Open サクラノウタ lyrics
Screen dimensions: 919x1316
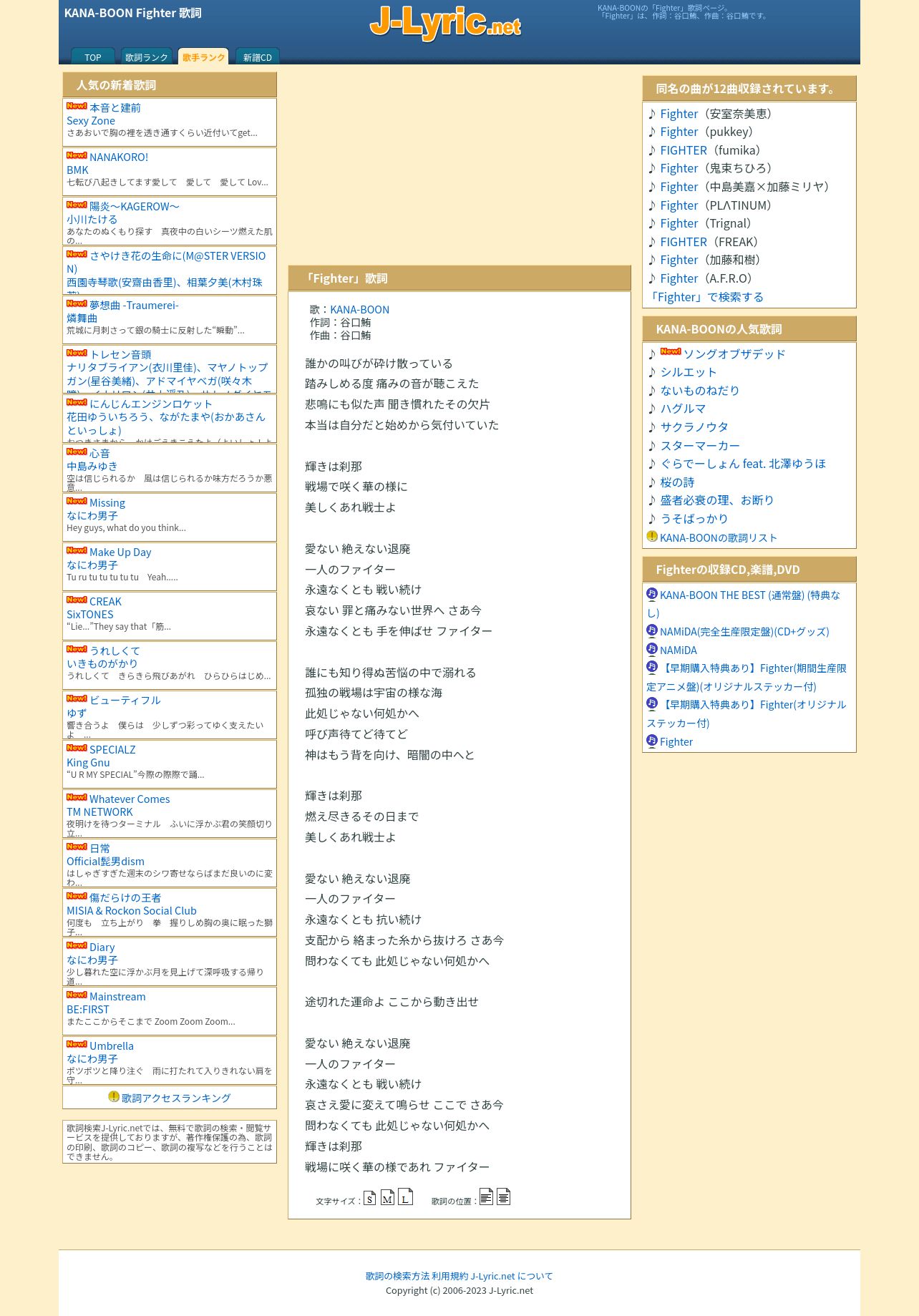tap(694, 427)
